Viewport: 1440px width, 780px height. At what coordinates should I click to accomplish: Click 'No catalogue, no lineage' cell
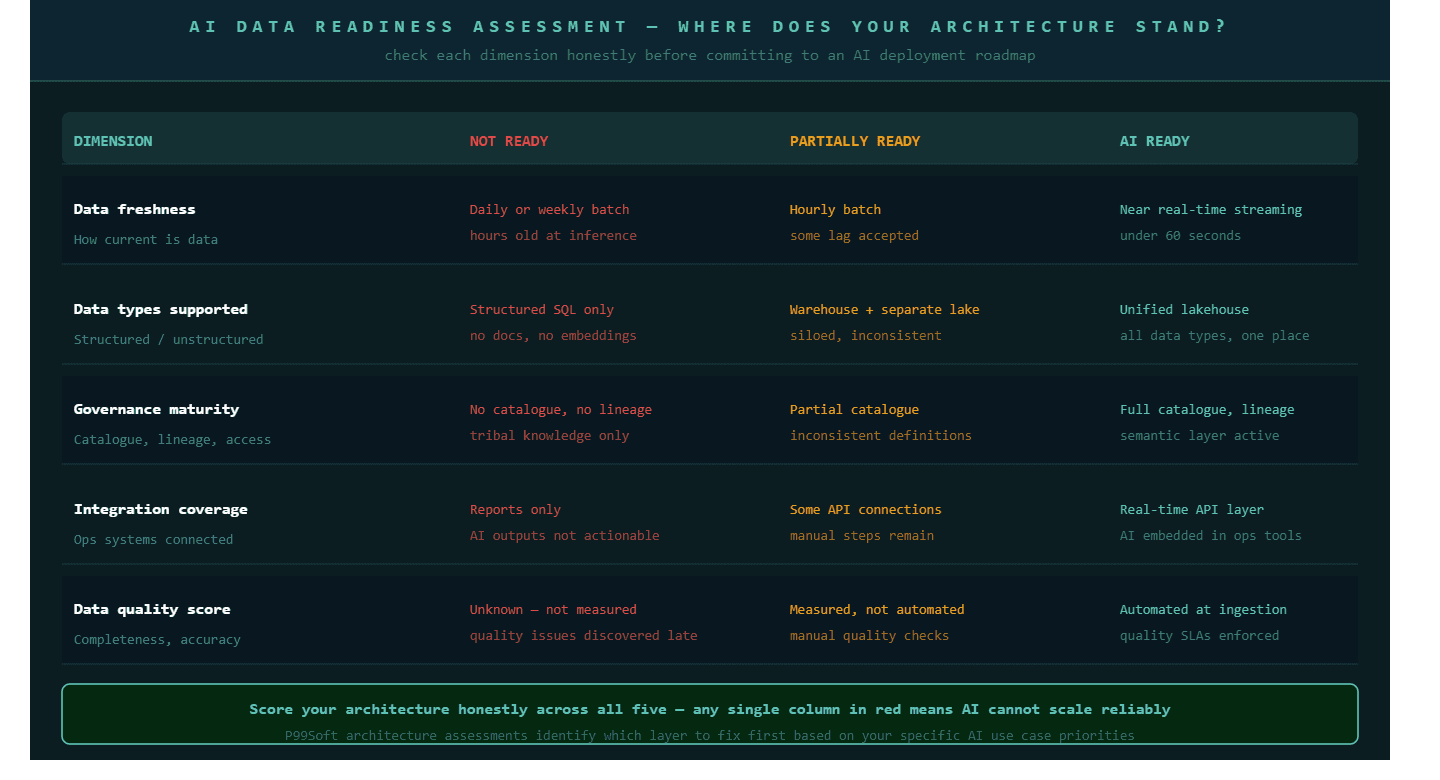click(x=561, y=409)
